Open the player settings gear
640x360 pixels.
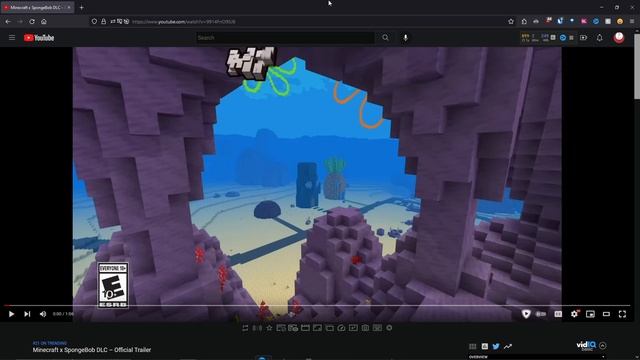pos(574,314)
